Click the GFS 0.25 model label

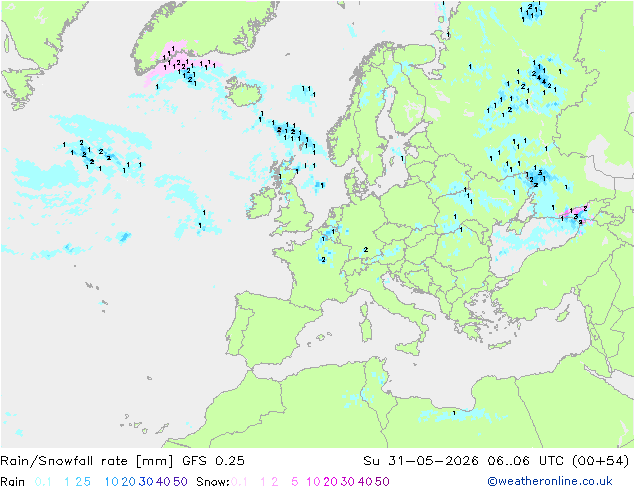(x=213, y=461)
